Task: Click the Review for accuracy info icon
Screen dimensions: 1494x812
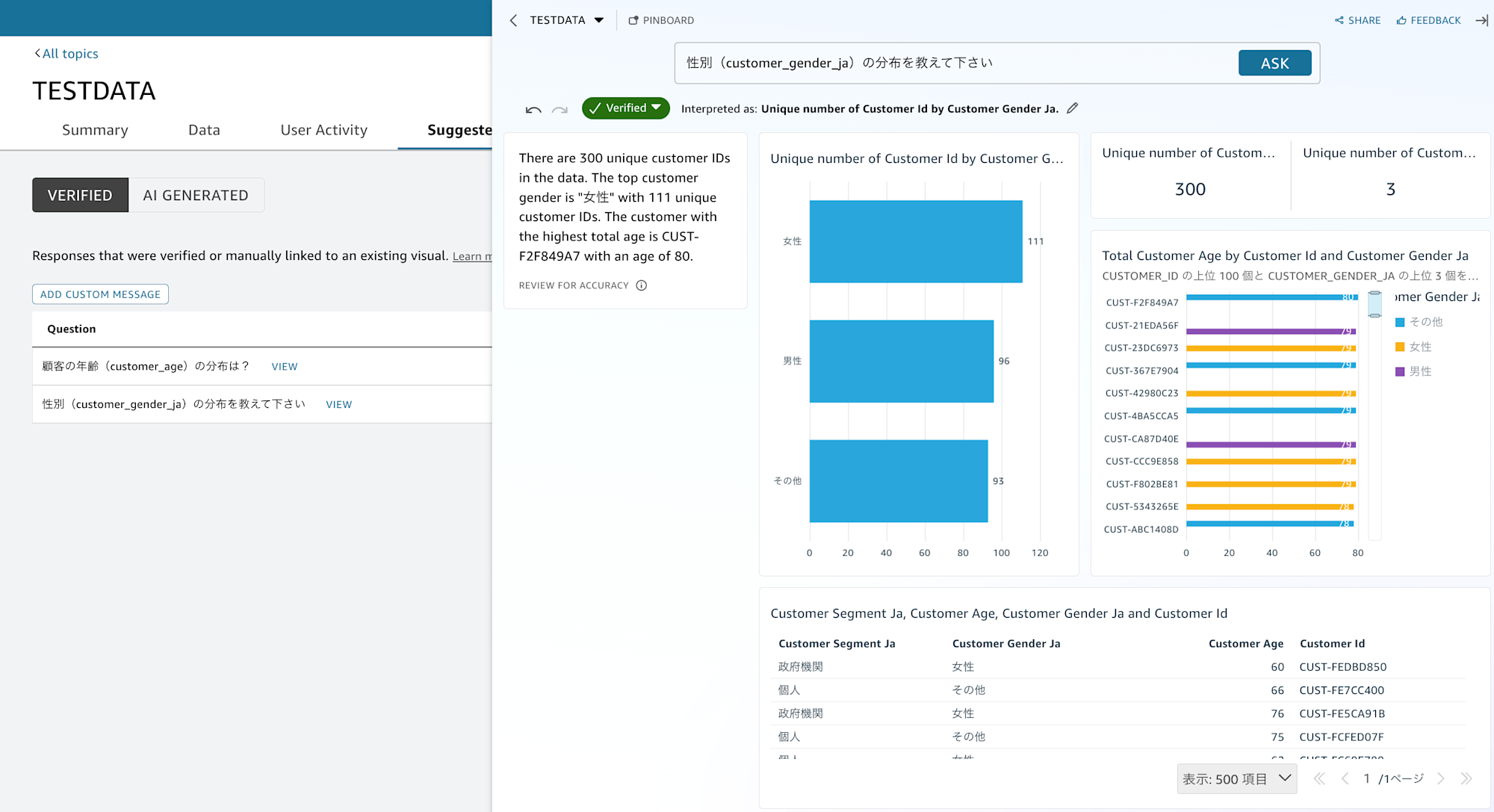Action: (x=642, y=285)
